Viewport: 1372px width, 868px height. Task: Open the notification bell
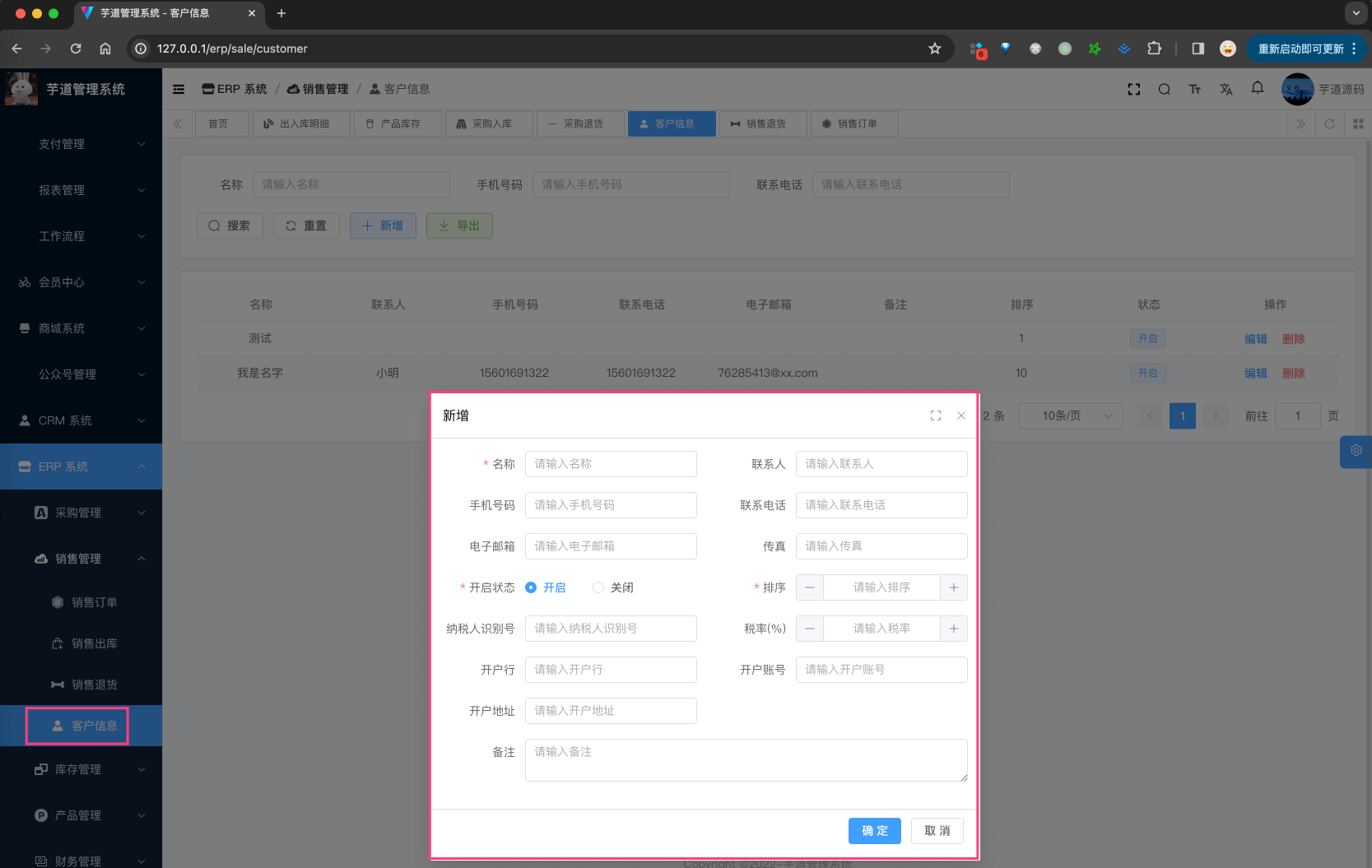tap(1257, 89)
